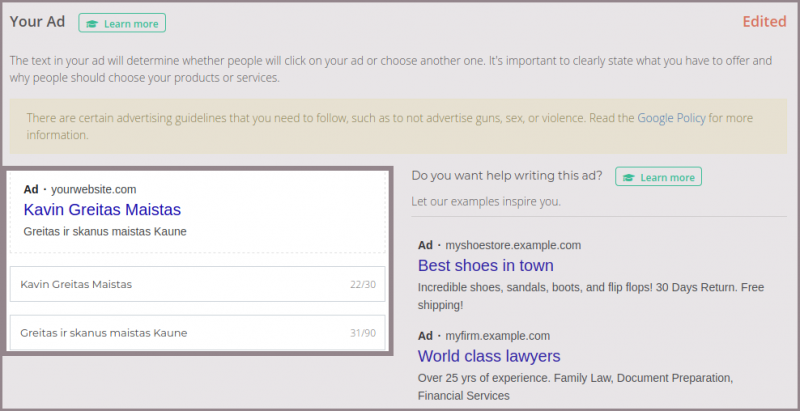Click the 31/90 description character counter
The height and width of the screenshot is (411, 800).
363,333
